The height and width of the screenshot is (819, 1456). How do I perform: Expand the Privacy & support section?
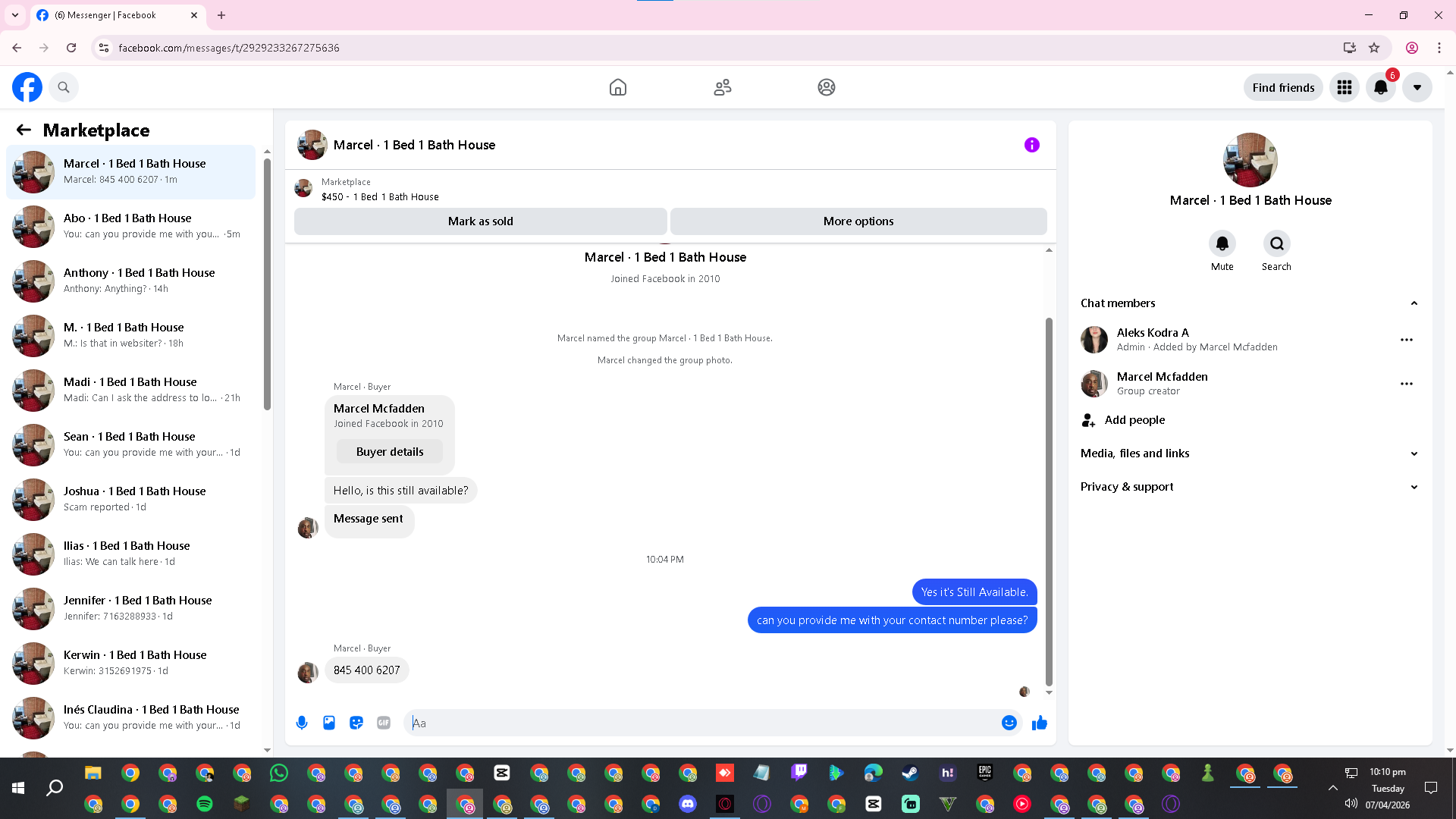click(1249, 487)
